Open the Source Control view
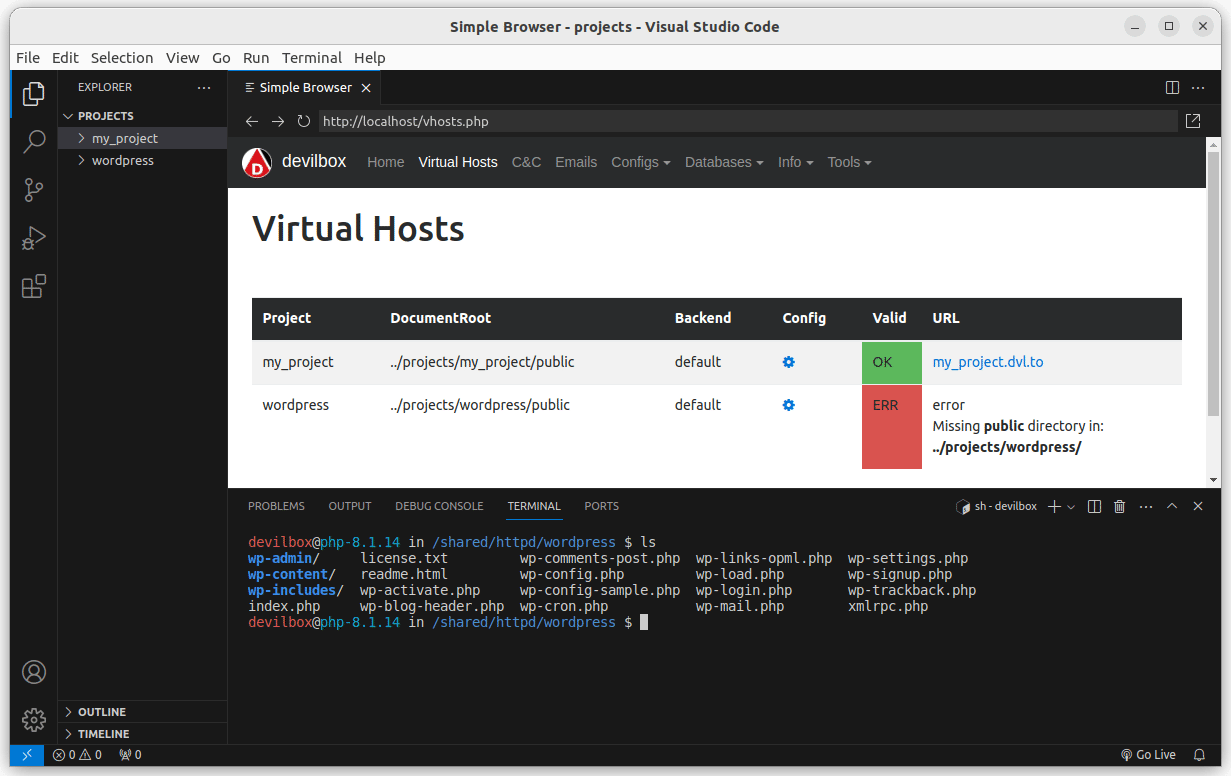The image size is (1231, 776). click(34, 190)
